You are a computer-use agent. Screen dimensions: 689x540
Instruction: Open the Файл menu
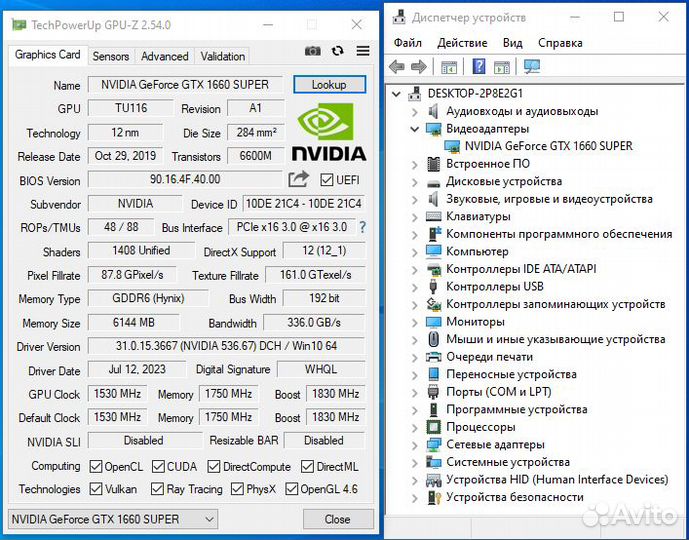pos(407,43)
